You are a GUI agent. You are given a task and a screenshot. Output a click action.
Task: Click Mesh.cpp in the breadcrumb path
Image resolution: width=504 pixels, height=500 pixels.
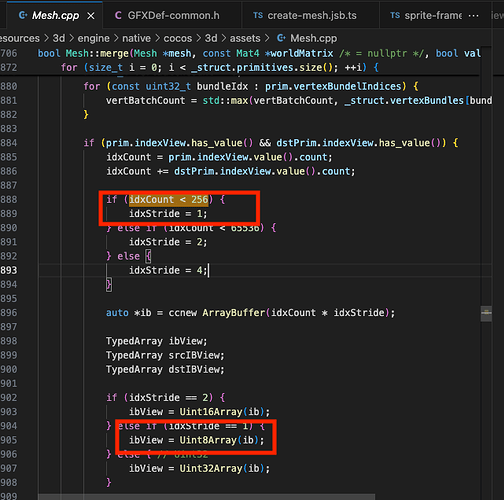(314, 38)
